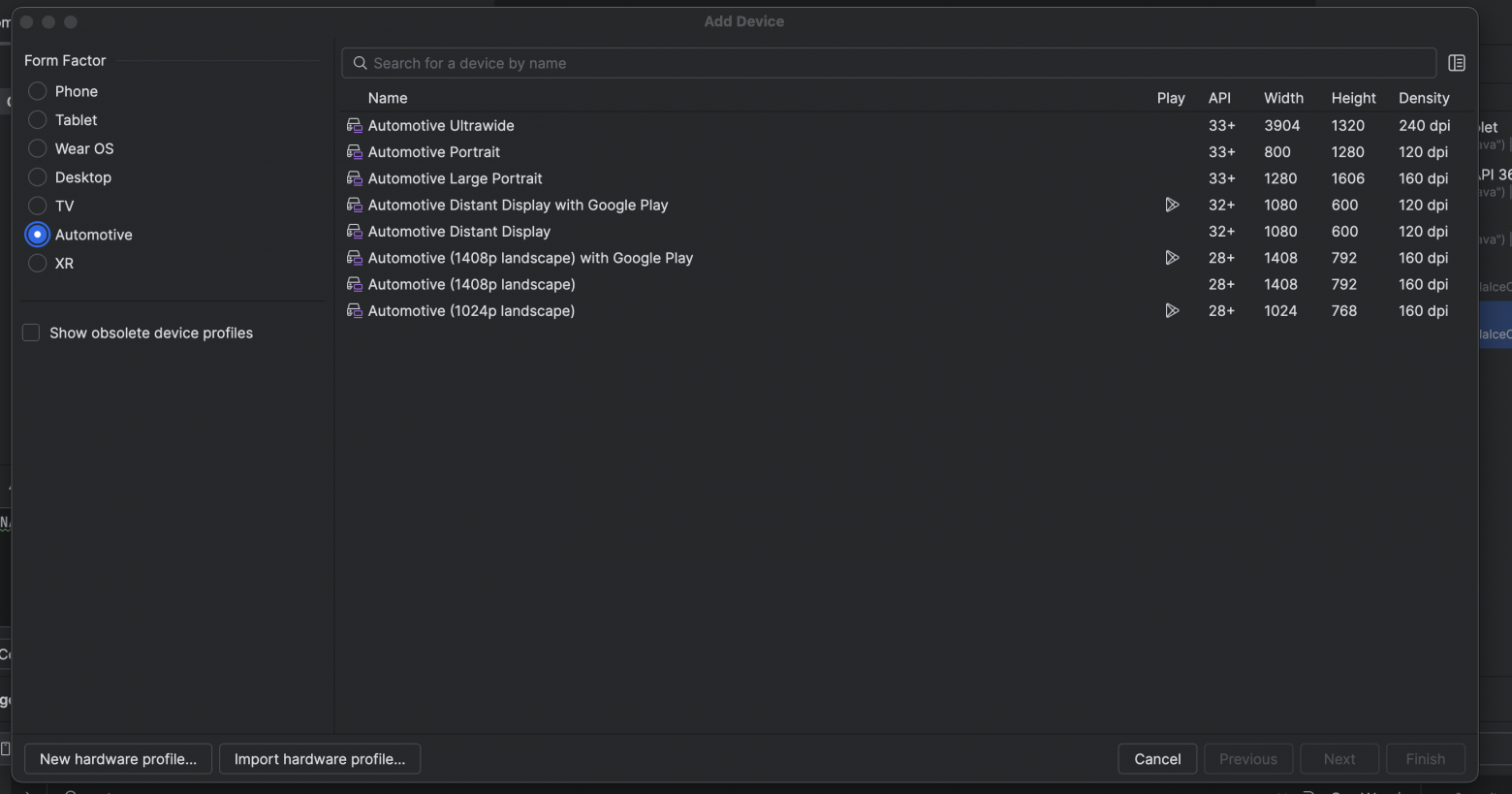
Task: Click Play Store icon for 1024p landscape
Action: 1172,311
